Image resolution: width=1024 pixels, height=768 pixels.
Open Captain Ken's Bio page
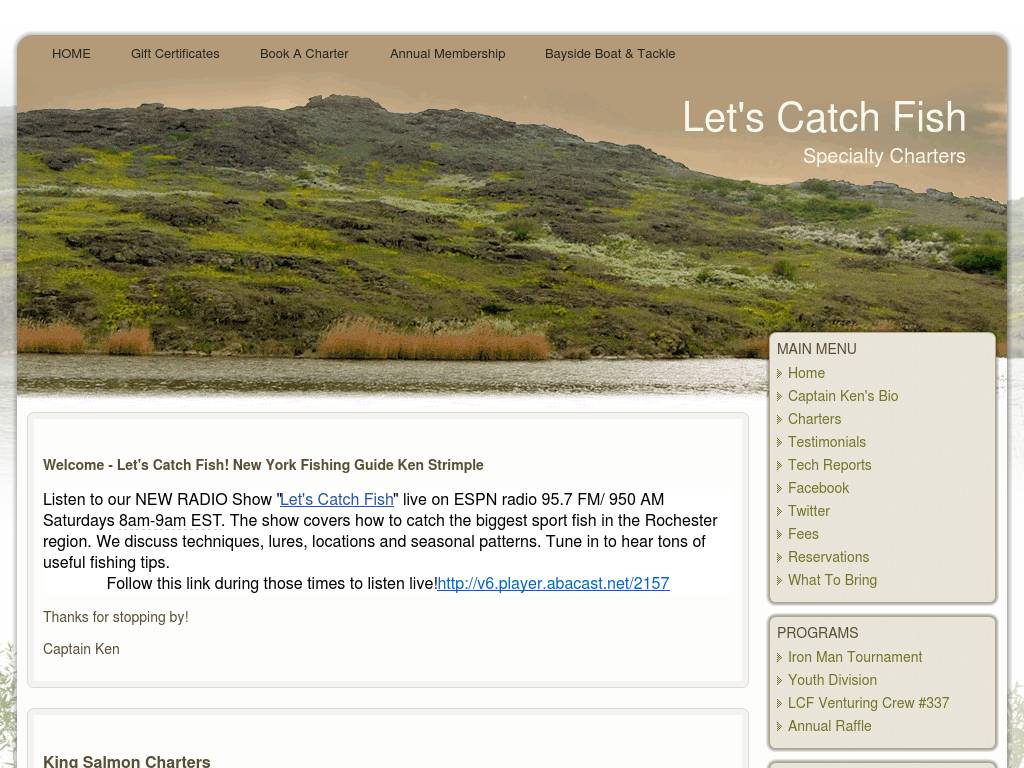pyautogui.click(x=842, y=396)
